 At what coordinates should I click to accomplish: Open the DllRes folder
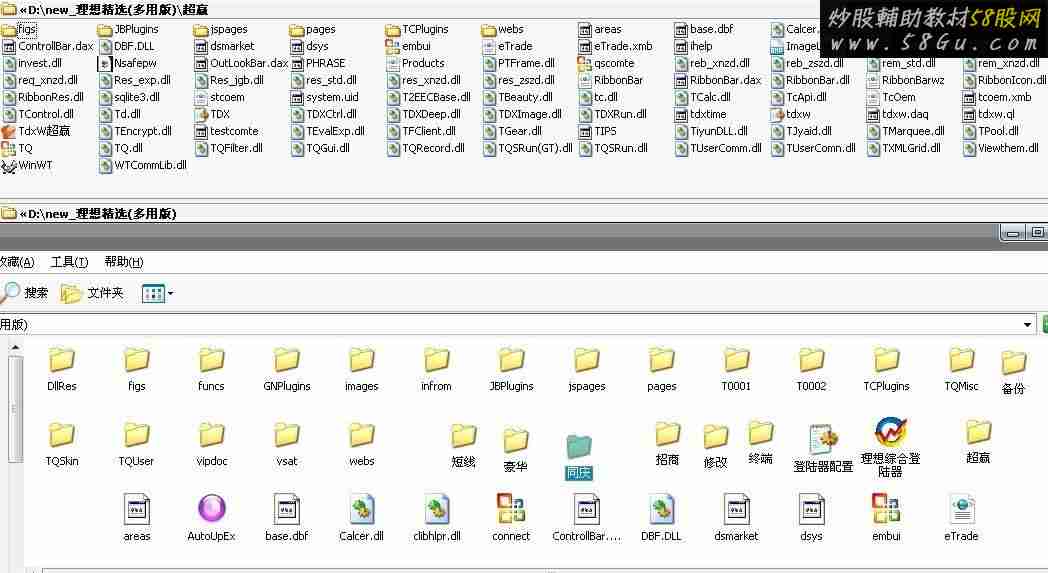pos(61,369)
